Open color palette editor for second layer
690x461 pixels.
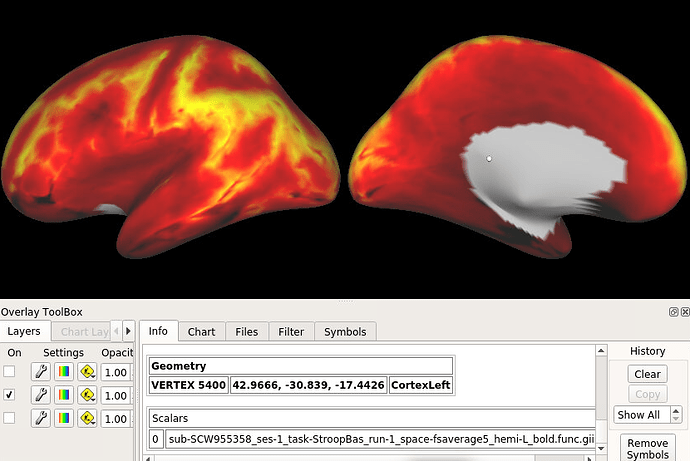point(64,395)
